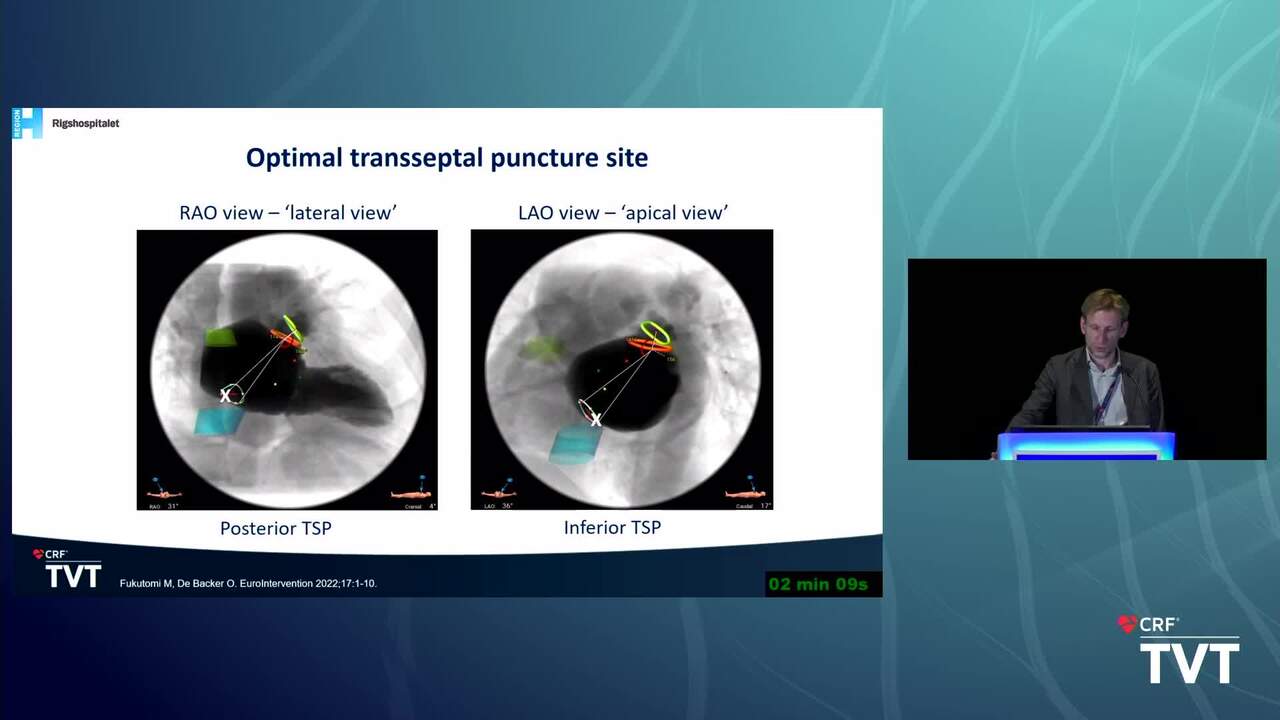The height and width of the screenshot is (720, 1280).
Task: Click the CRF TVT logo on the slide footer
Action: pos(67,569)
